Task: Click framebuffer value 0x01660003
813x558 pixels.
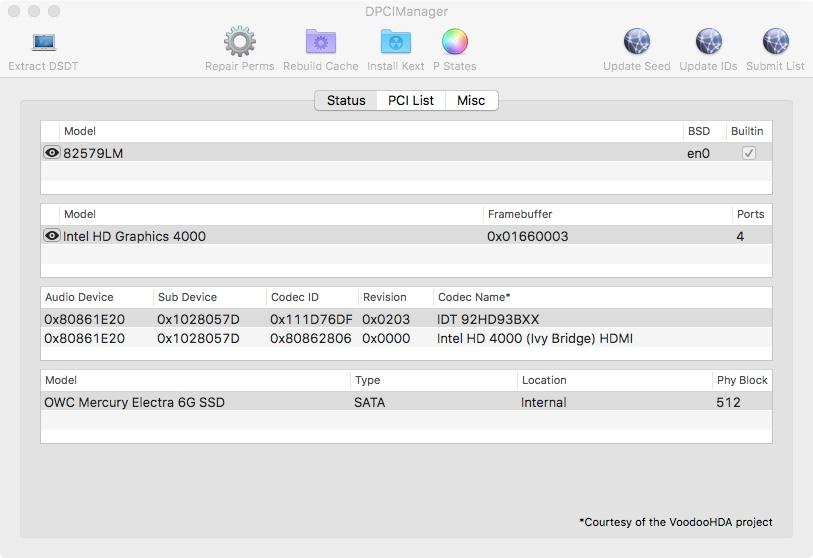Action: pyautogui.click(x=527, y=236)
